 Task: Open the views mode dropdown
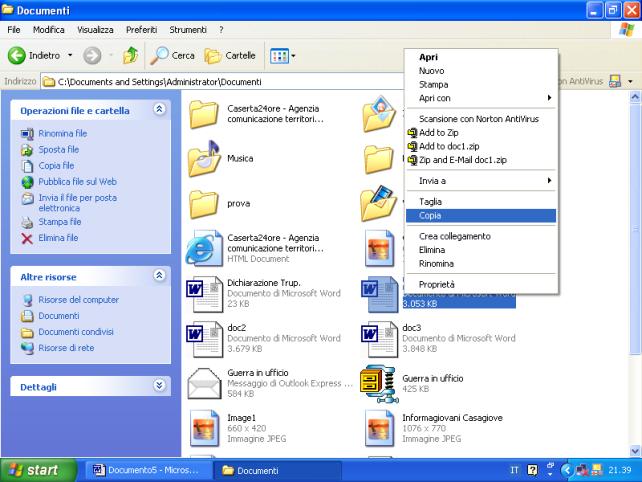(x=283, y=56)
